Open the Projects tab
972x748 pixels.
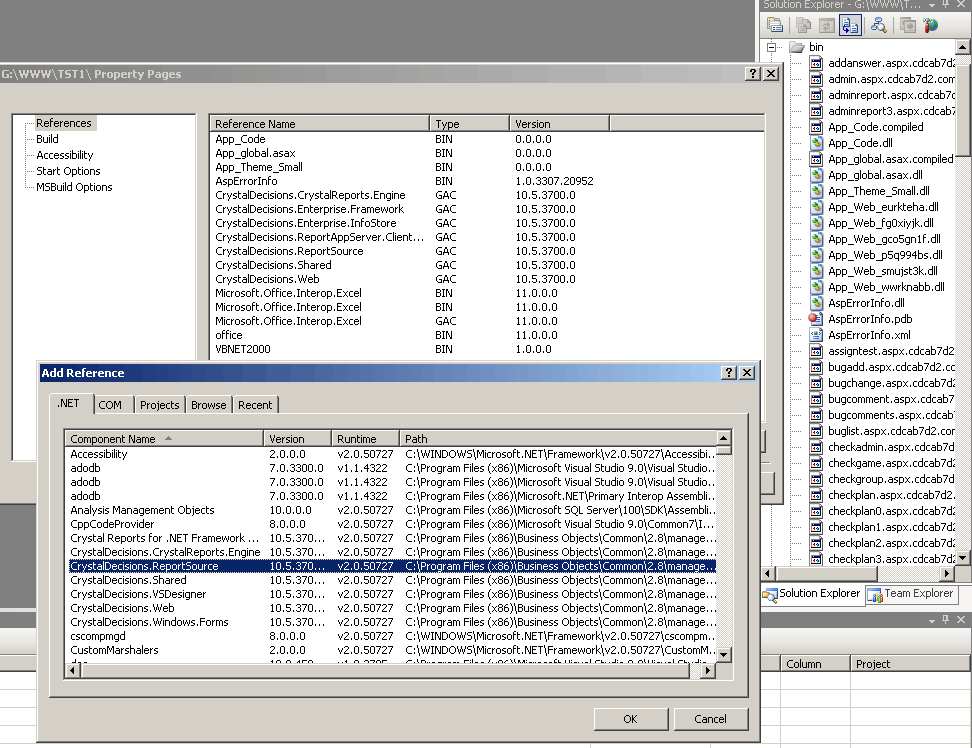pyautogui.click(x=159, y=405)
